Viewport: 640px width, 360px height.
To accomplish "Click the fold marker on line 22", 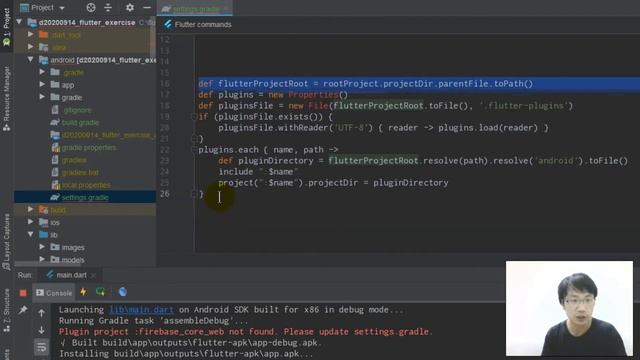I will (194, 150).
